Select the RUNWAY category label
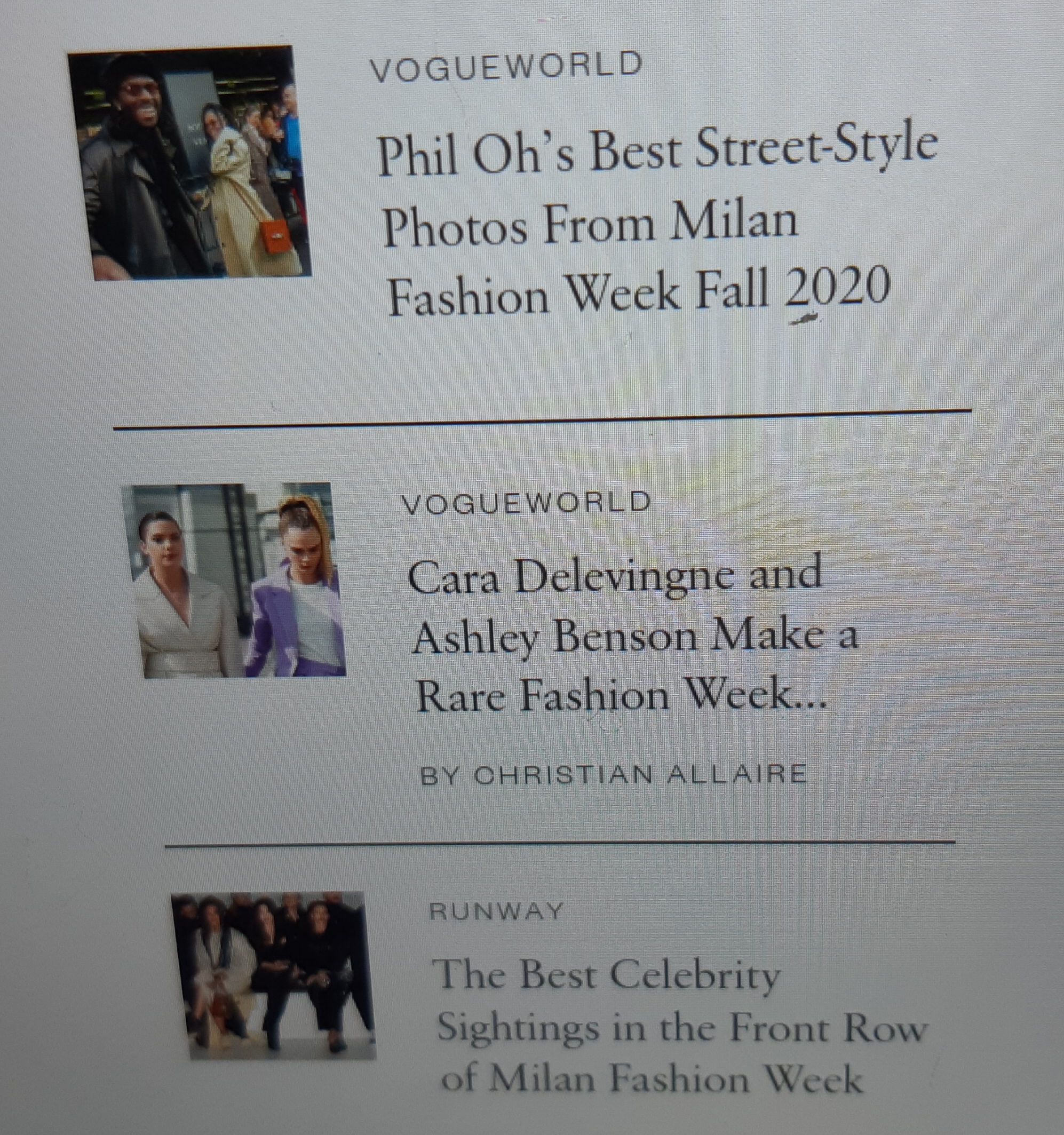This screenshot has width=1064, height=1135. pos(496,911)
